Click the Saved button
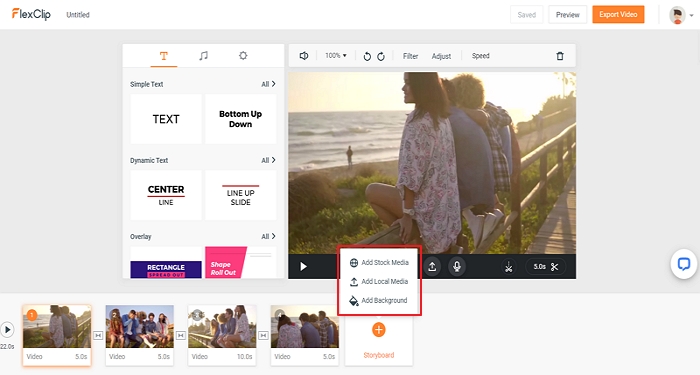The width and height of the screenshot is (700, 375). [x=526, y=15]
